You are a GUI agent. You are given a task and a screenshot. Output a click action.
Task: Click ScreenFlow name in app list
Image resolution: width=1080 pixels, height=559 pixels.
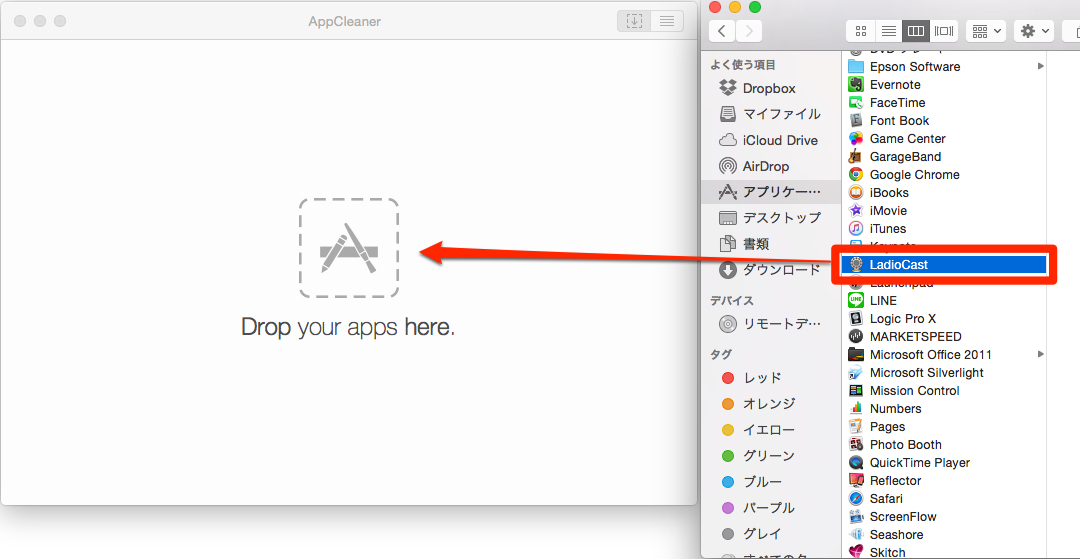903,516
